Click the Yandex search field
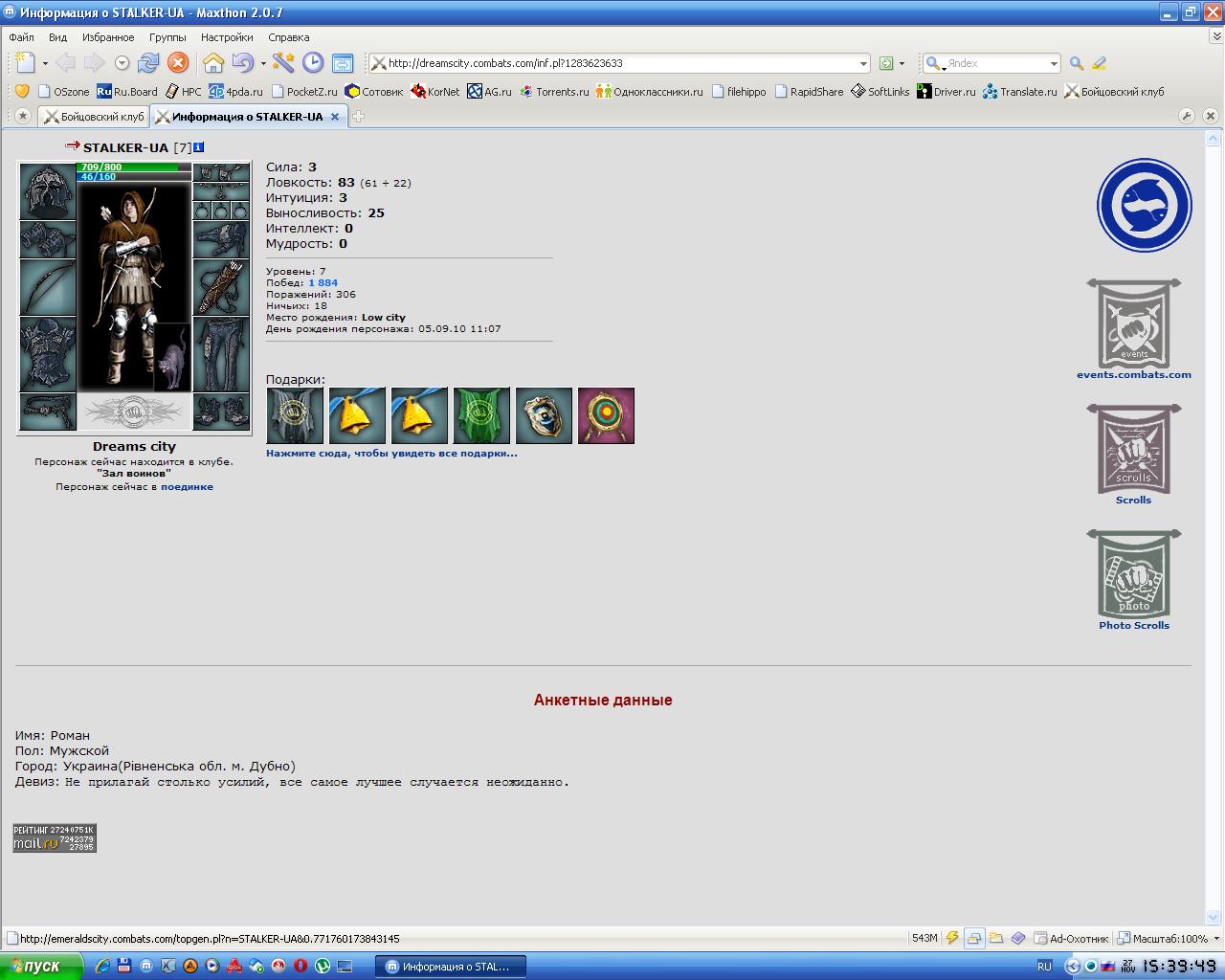Image resolution: width=1225 pixels, height=980 pixels. coord(996,63)
